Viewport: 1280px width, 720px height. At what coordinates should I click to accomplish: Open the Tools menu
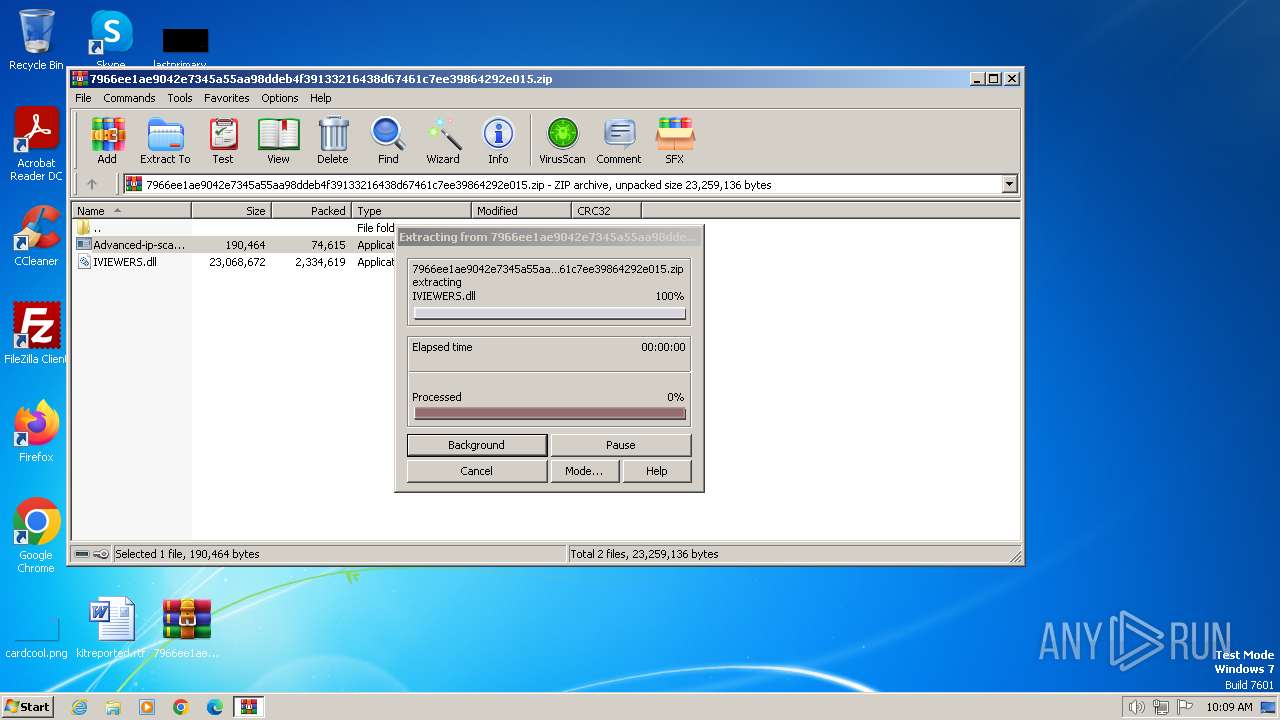coord(180,98)
